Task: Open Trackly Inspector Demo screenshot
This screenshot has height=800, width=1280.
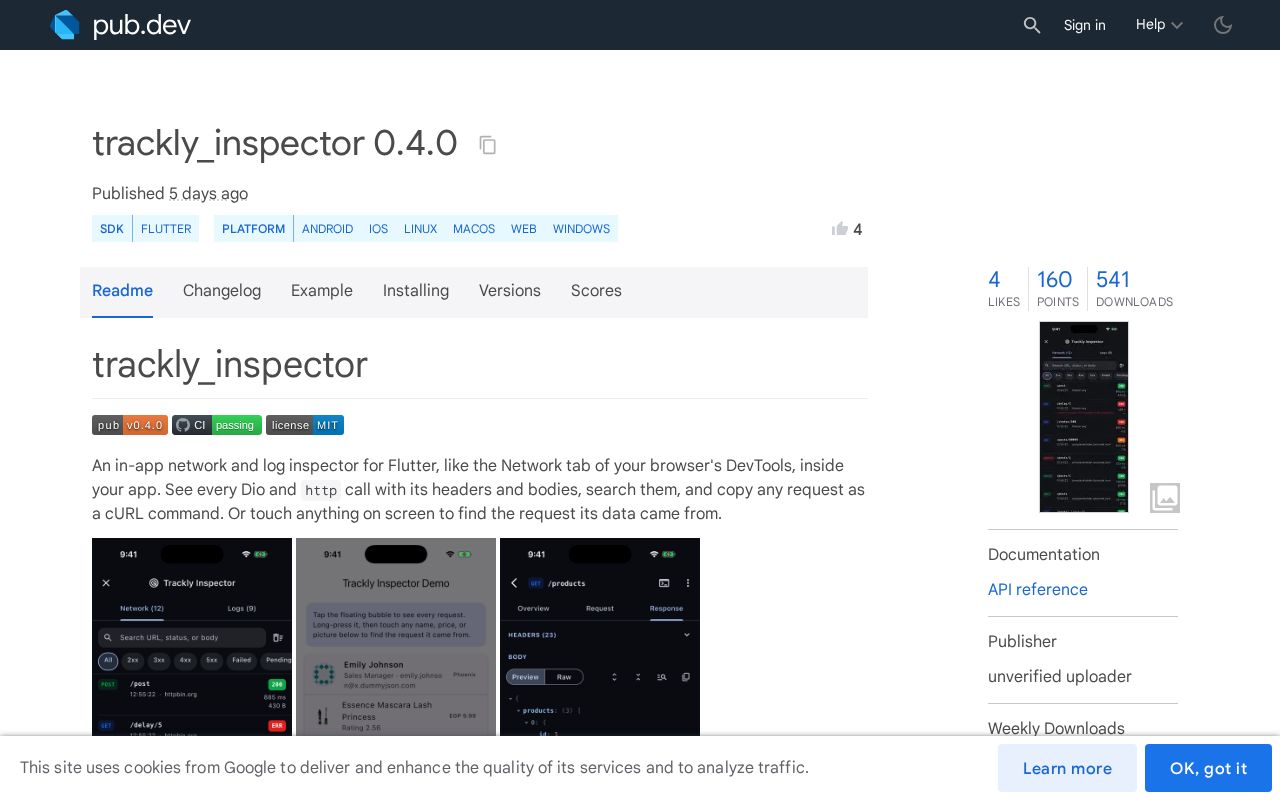Action: coord(396,637)
